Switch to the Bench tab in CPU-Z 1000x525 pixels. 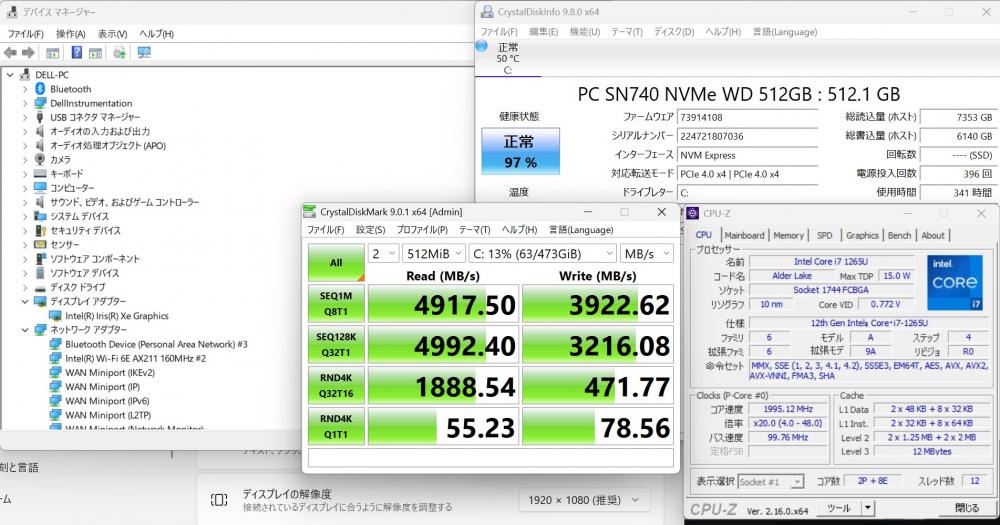click(899, 235)
